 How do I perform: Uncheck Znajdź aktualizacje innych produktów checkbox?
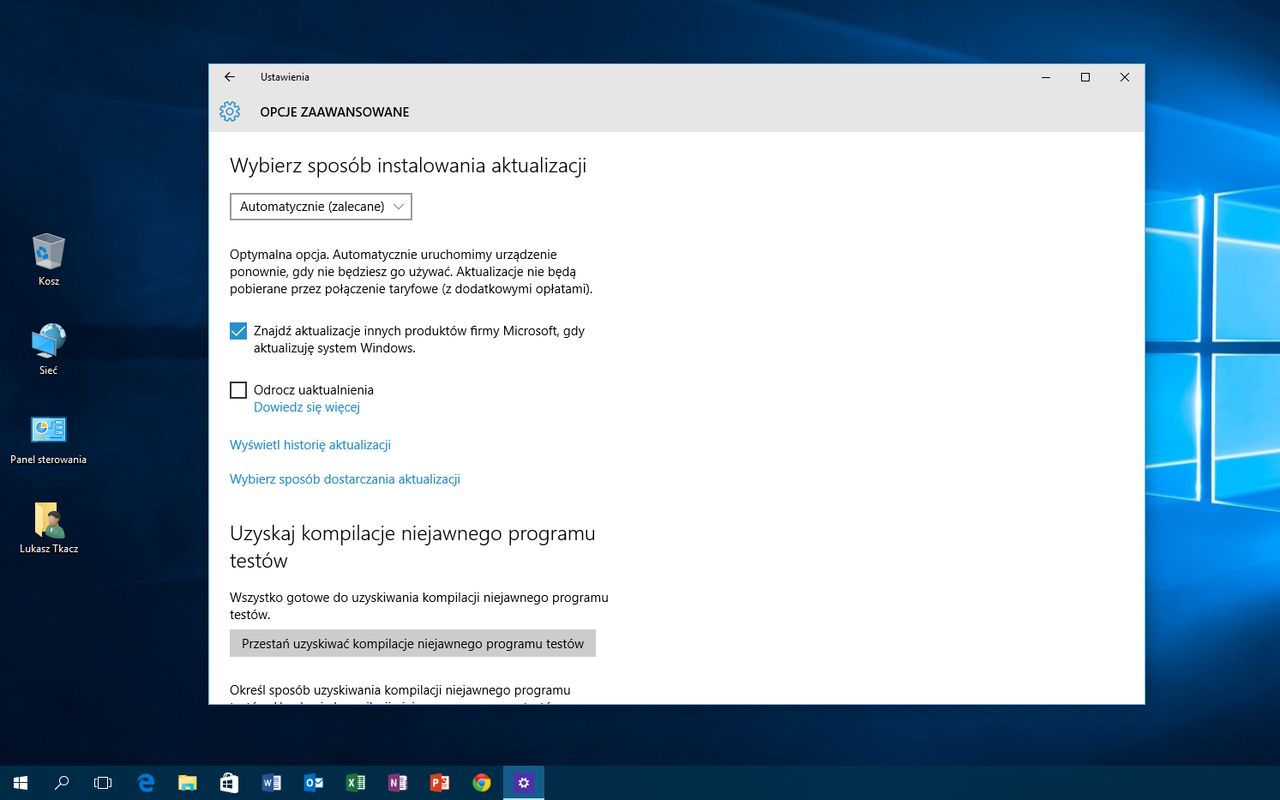[238, 331]
